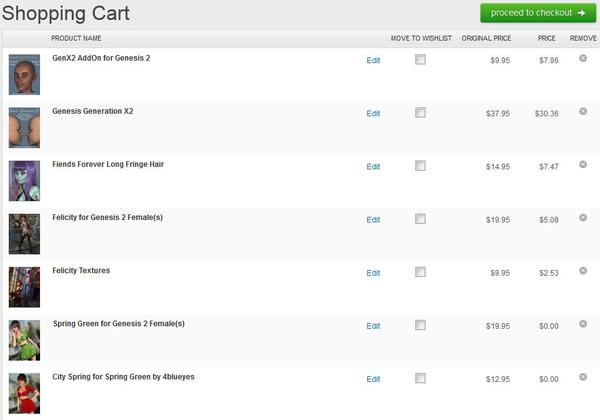Image resolution: width=600 pixels, height=420 pixels.
Task: Remove Genesis Generation X2 using its X icon
Action: tap(583, 111)
